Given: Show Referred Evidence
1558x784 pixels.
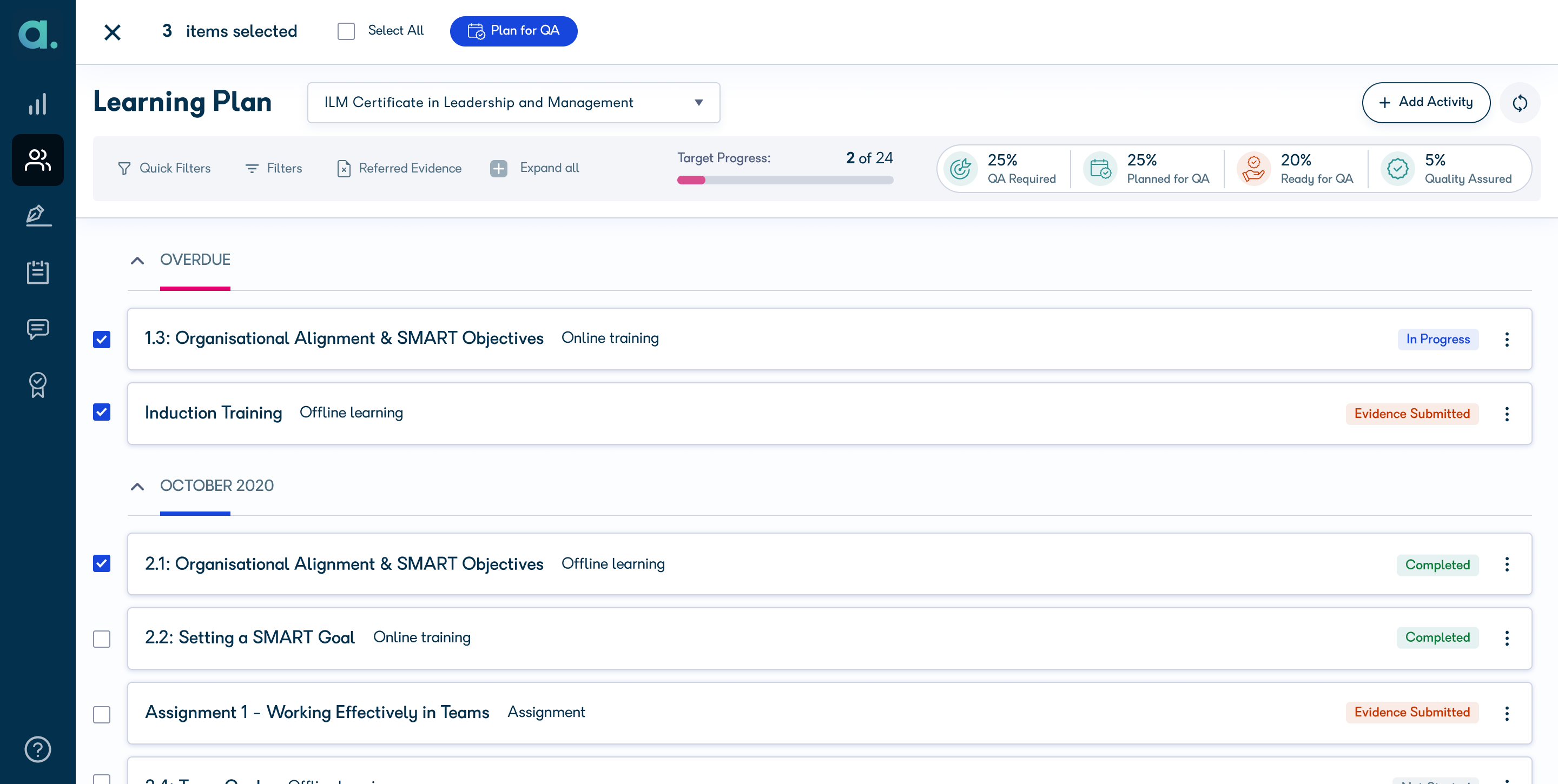Looking at the screenshot, I should [399, 169].
